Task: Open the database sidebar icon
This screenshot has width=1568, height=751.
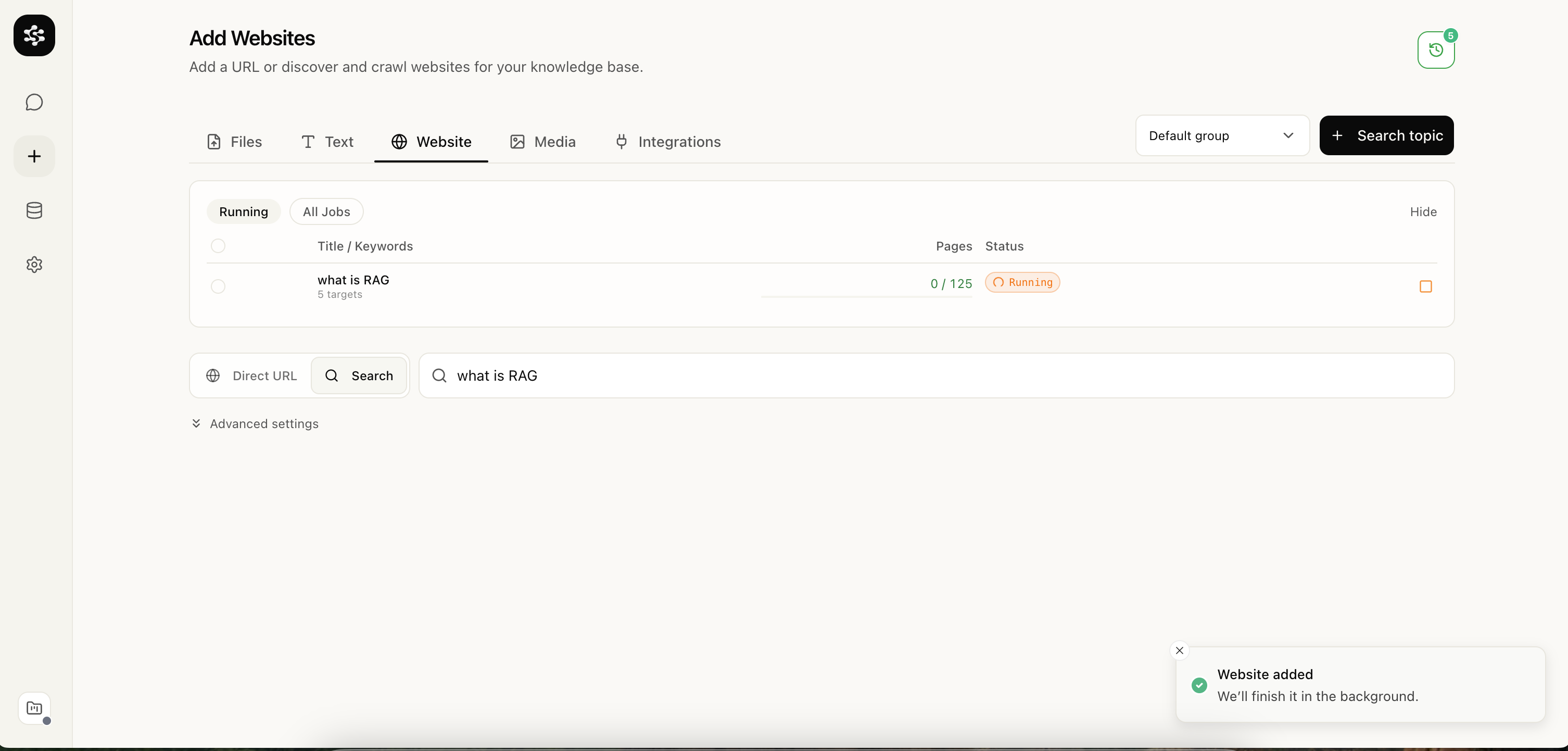Action: pyautogui.click(x=34, y=211)
